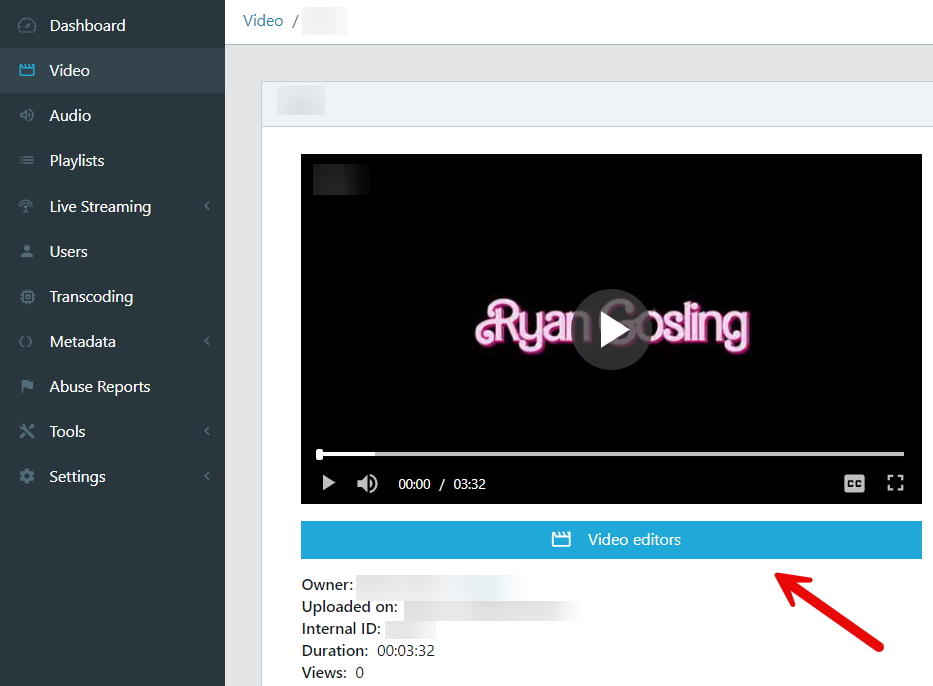Image resolution: width=933 pixels, height=686 pixels.
Task: Start video with large center play button
Action: coord(612,329)
